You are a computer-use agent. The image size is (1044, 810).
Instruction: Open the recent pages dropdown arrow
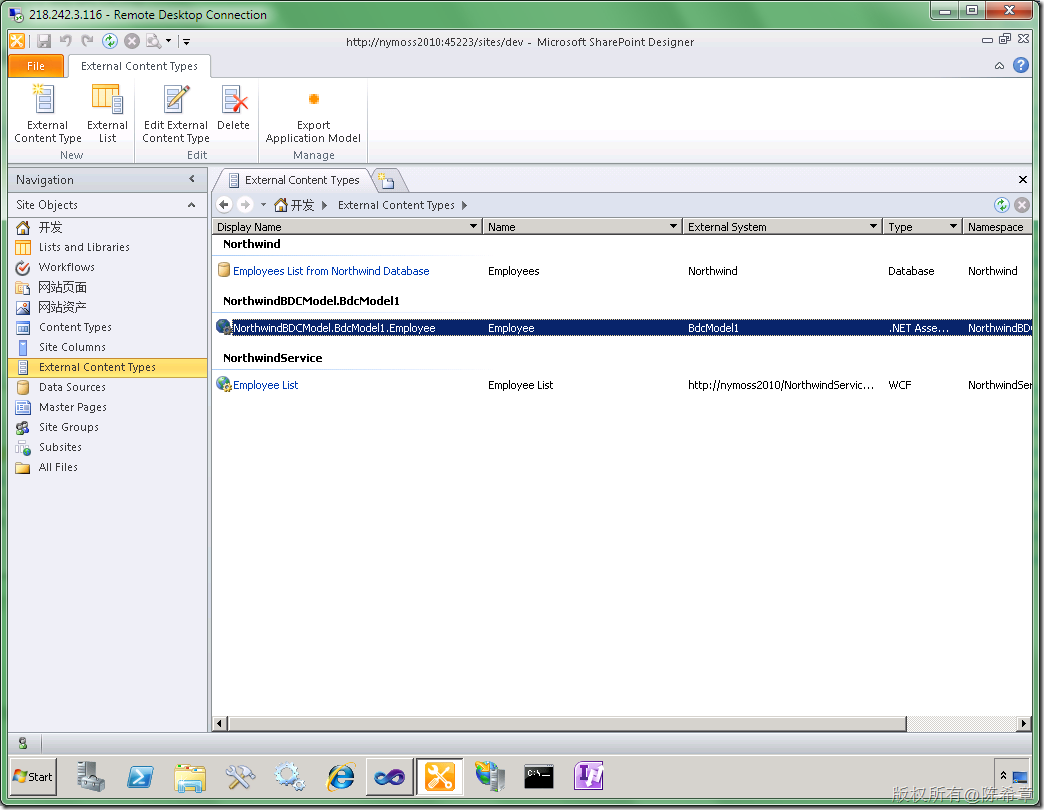pyautogui.click(x=264, y=205)
